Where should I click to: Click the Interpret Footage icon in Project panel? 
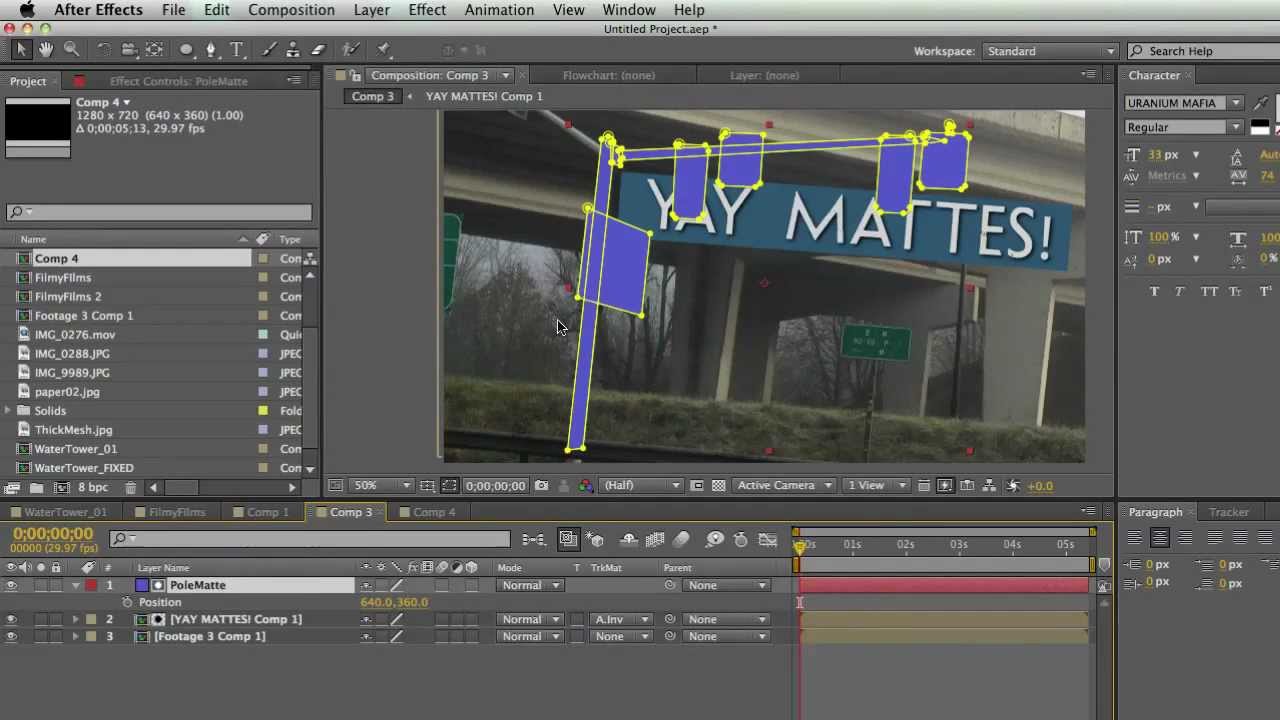[12, 488]
